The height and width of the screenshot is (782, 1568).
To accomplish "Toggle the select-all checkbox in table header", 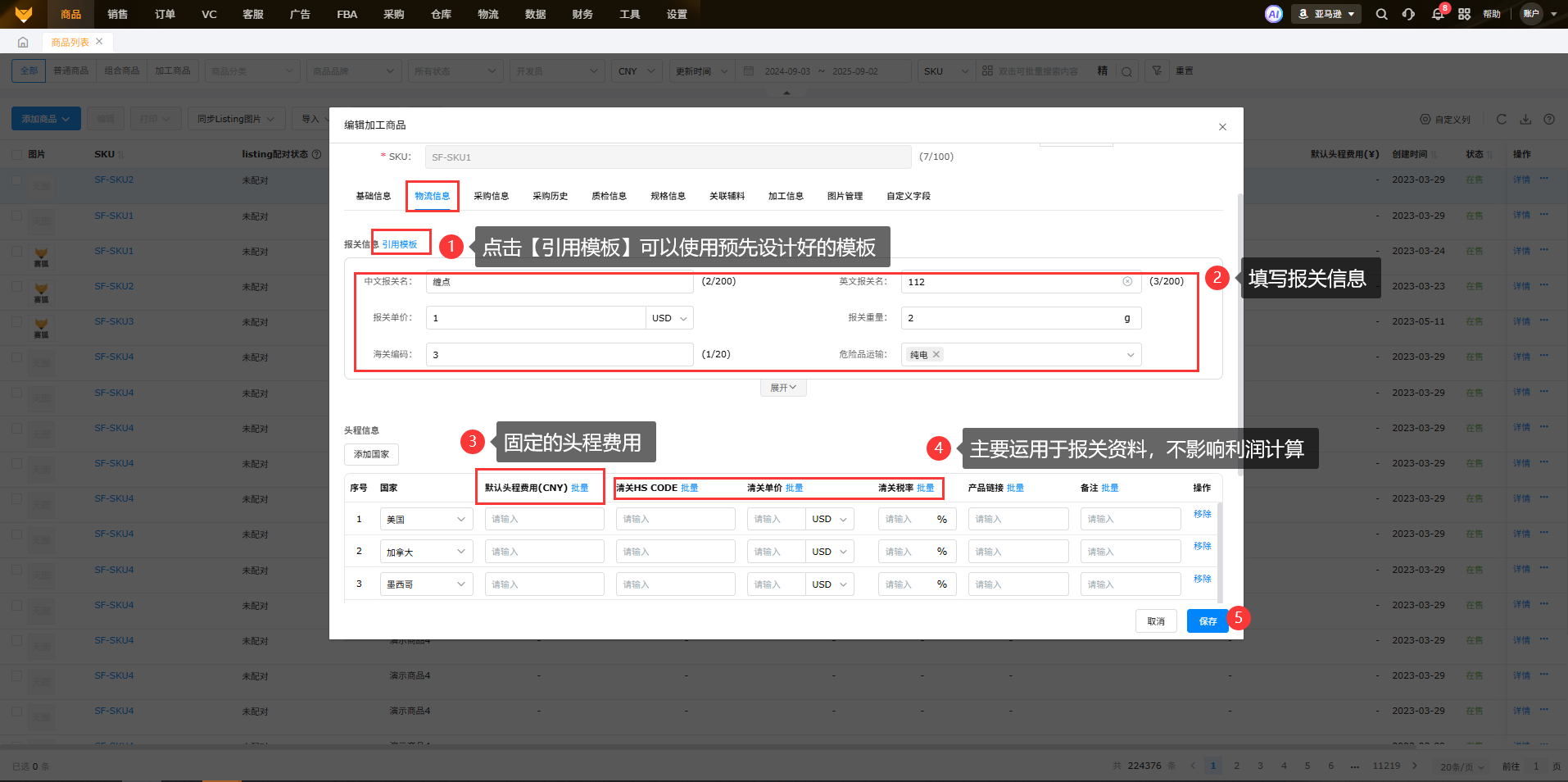I will click(17, 154).
